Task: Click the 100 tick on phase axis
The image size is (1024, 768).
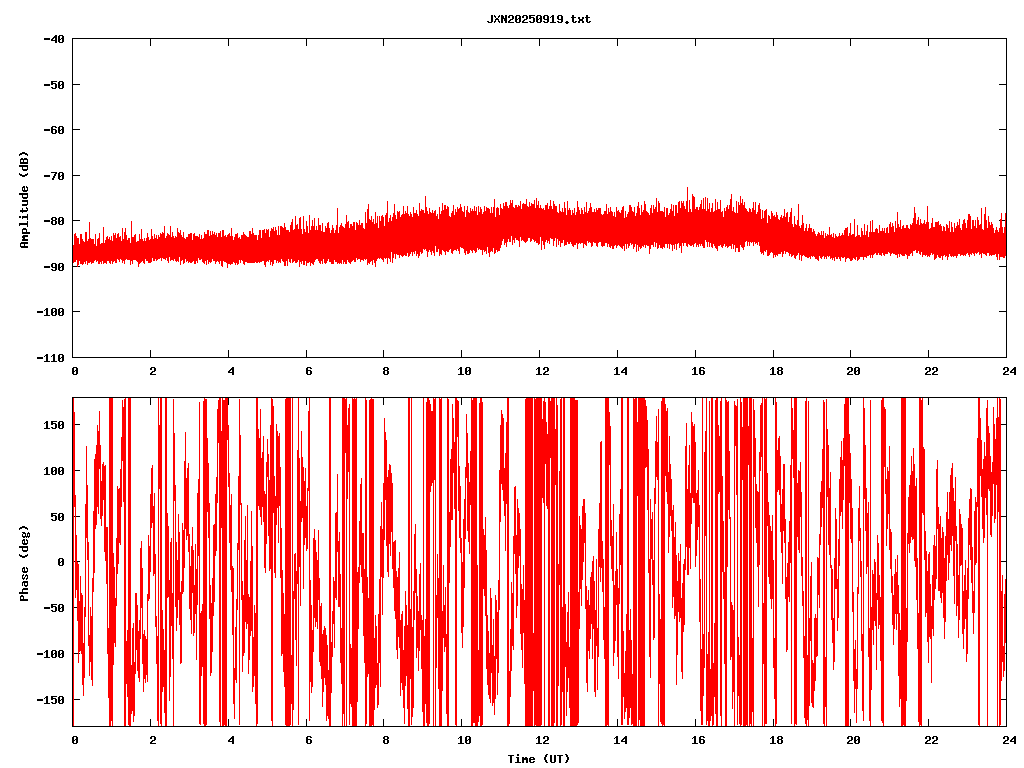Action: click(54, 471)
